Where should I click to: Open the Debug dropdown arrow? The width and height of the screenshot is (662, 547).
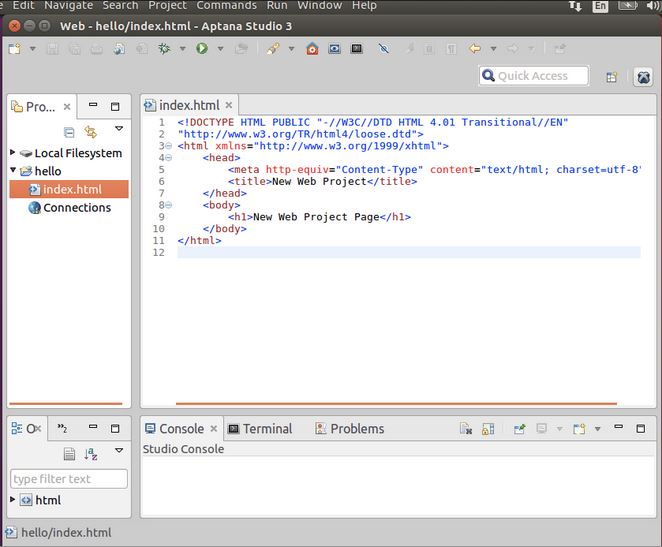(182, 49)
